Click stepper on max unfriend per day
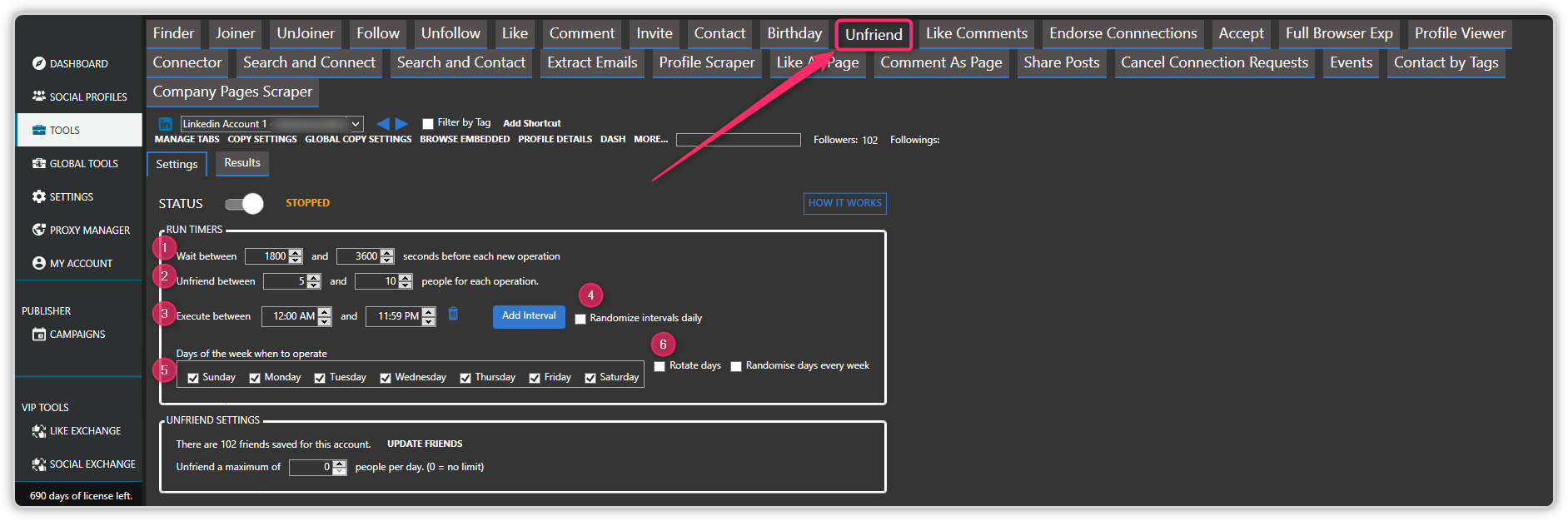The image size is (1568, 521). pyautogui.click(x=339, y=468)
